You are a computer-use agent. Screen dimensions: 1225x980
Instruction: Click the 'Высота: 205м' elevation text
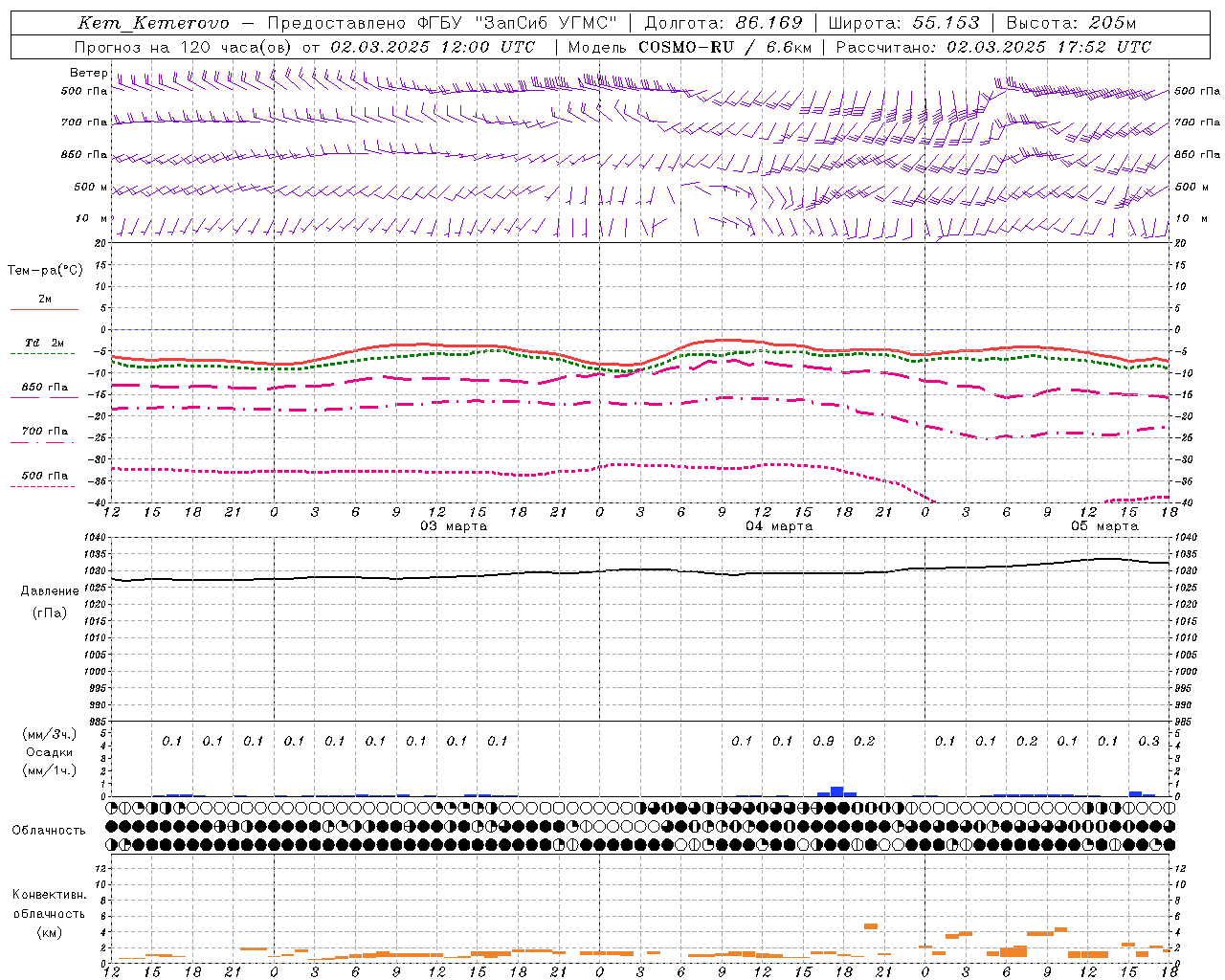pos(1071,23)
